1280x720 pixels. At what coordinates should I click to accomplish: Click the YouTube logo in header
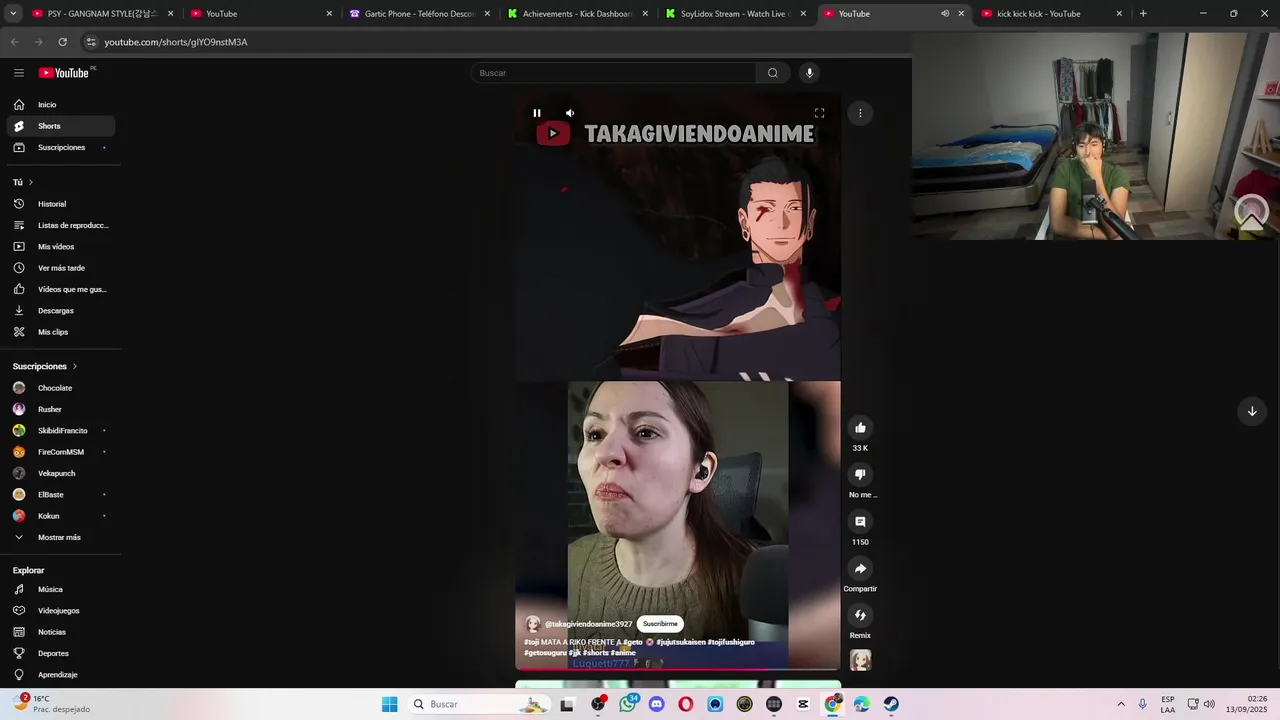point(64,73)
